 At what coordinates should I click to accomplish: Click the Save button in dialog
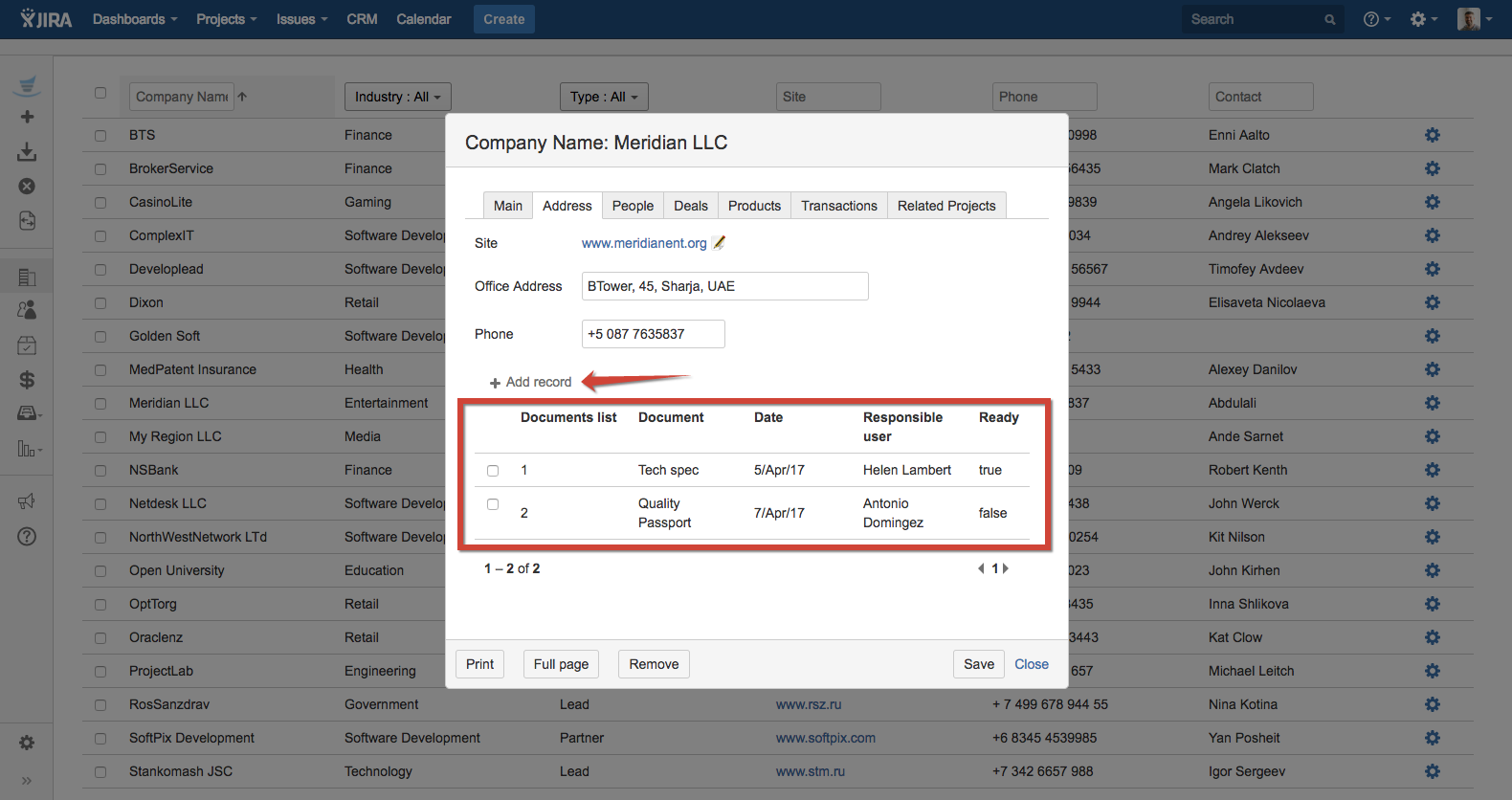pos(978,664)
